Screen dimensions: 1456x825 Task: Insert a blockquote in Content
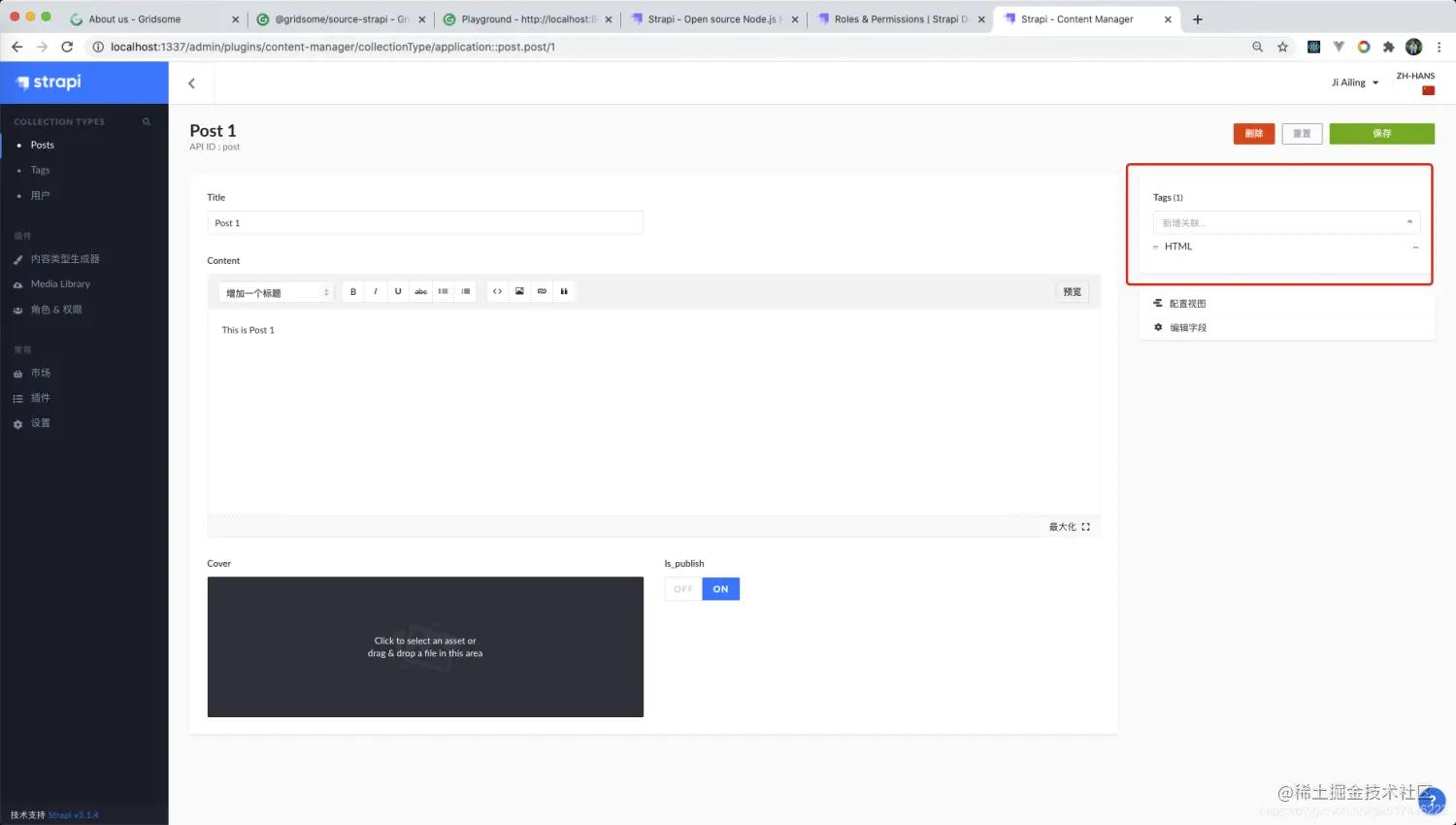click(564, 291)
